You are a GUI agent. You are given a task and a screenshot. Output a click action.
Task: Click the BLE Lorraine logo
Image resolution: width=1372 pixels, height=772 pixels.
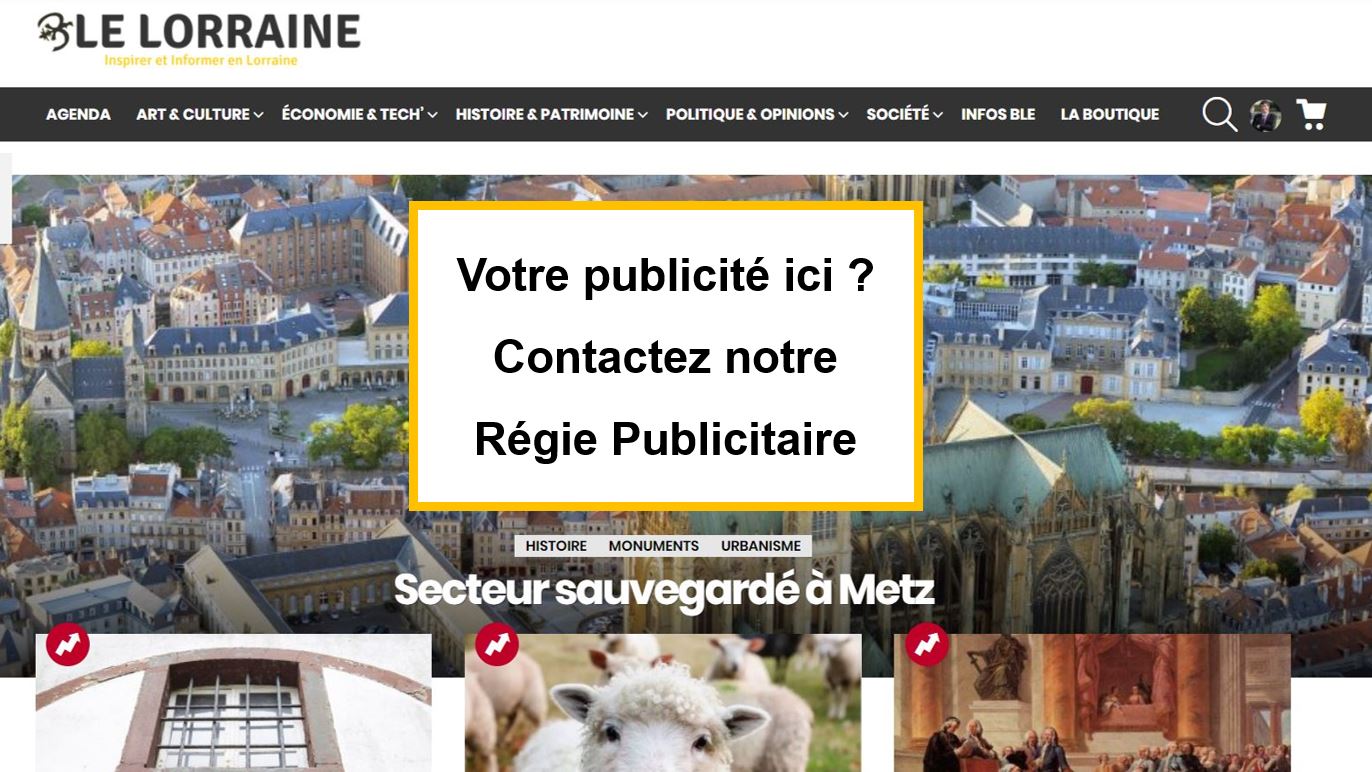[198, 39]
